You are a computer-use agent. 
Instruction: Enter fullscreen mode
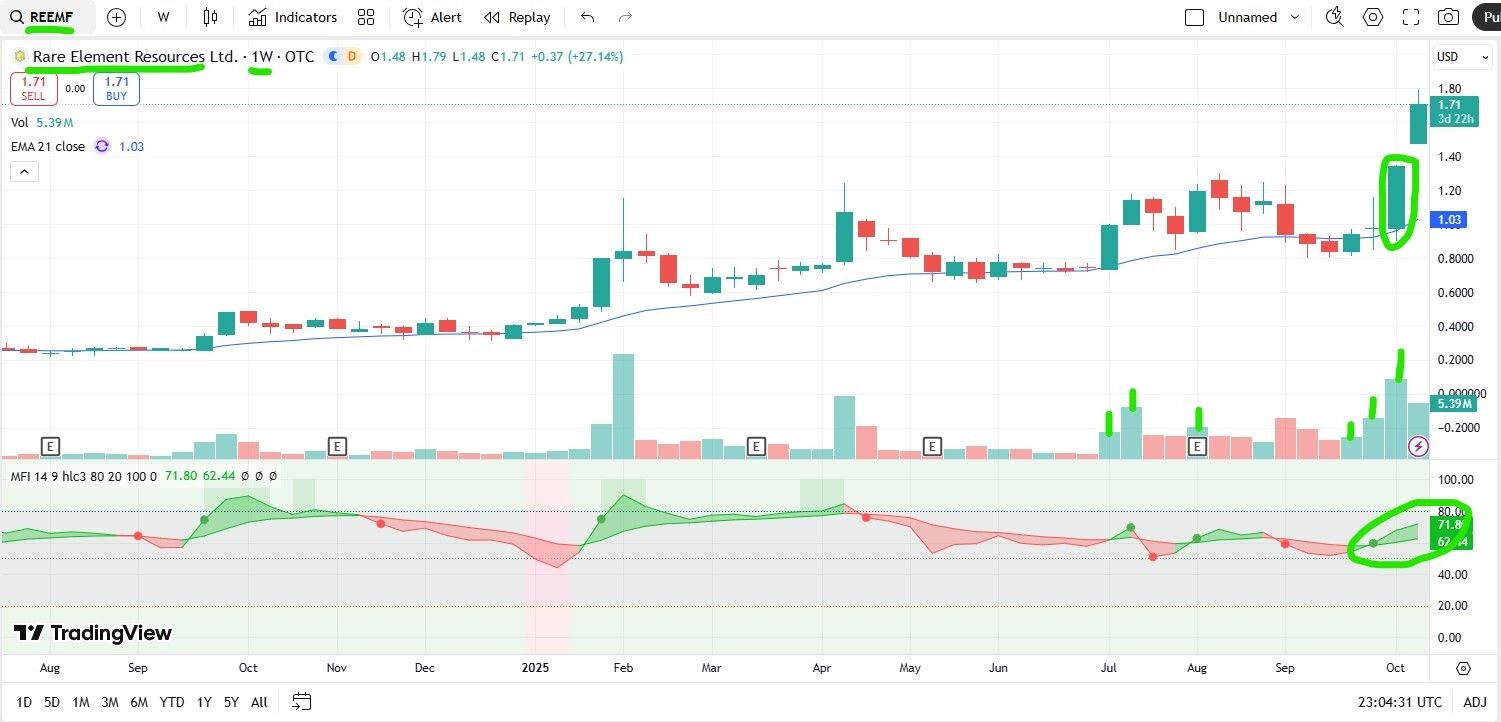point(1411,17)
